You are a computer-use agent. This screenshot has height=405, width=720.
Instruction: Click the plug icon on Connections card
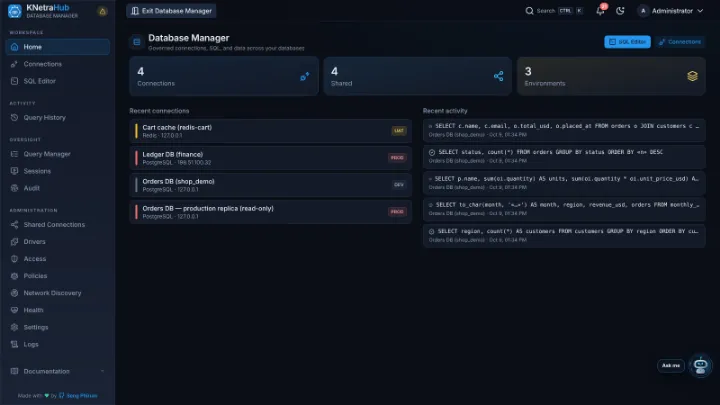(x=304, y=76)
